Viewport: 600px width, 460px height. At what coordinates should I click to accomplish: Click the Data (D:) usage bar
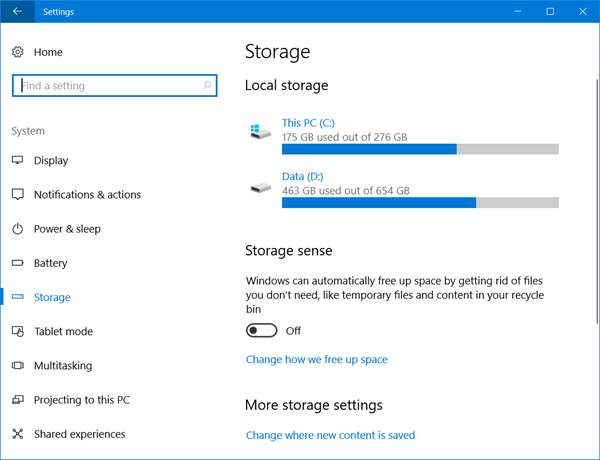[420, 203]
